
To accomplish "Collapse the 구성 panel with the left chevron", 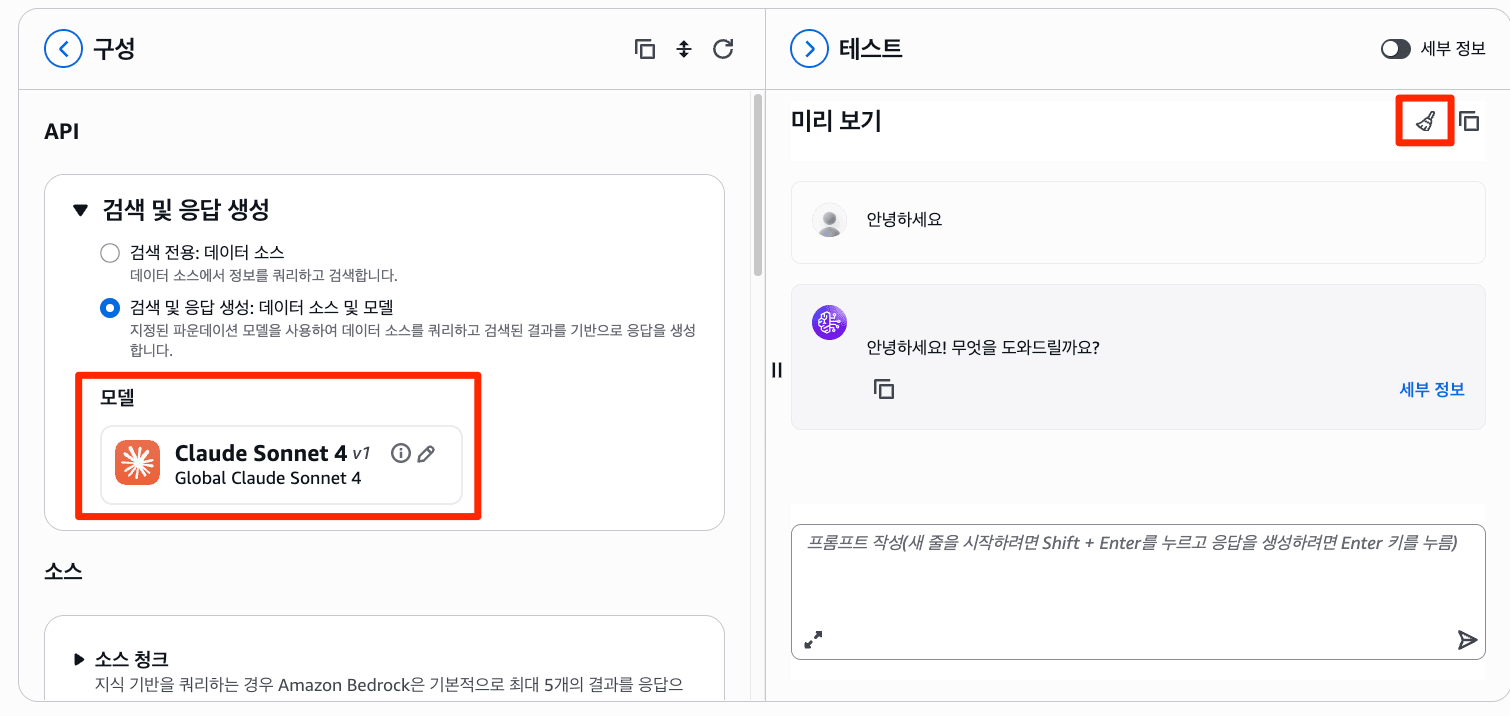I will (63, 48).
